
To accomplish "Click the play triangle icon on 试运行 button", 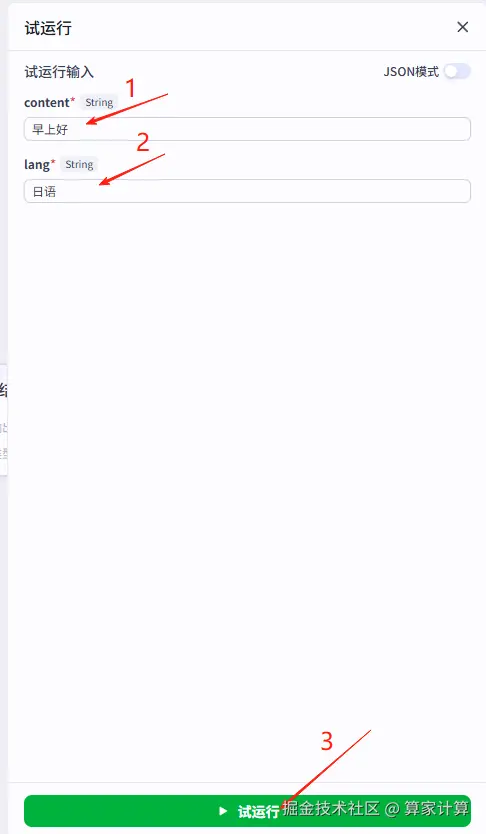I will pyautogui.click(x=223, y=811).
